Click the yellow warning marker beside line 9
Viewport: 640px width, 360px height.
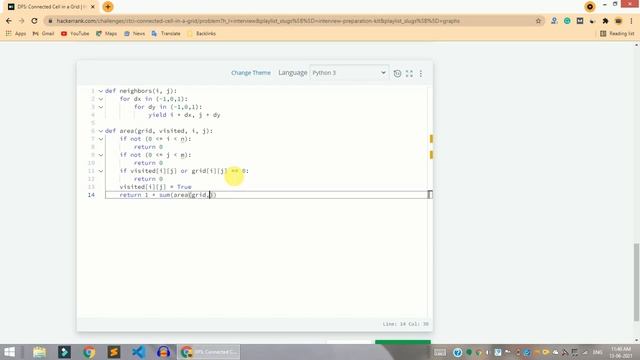[431, 155]
